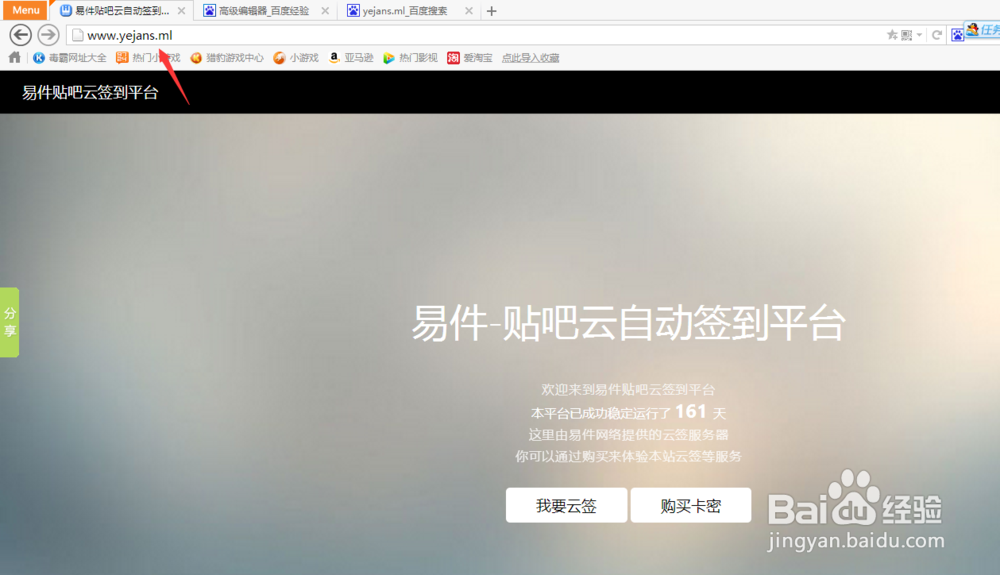Viewport: 1000px width, 575px height.
Task: Open the 爱淘宝 bookmark
Action: pos(470,57)
